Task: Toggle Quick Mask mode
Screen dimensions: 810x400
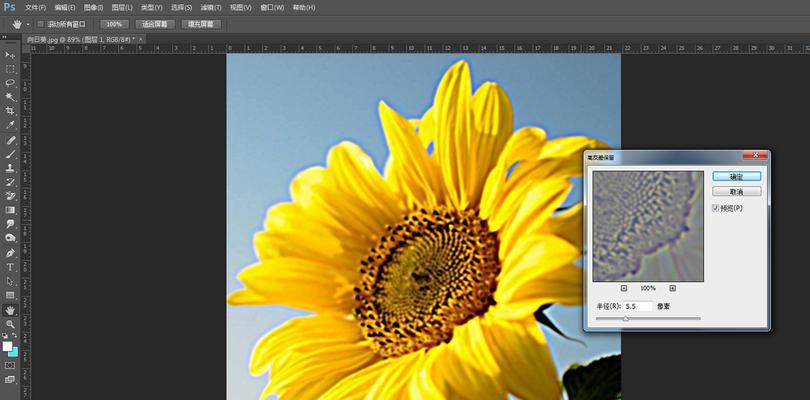Action: (10, 365)
